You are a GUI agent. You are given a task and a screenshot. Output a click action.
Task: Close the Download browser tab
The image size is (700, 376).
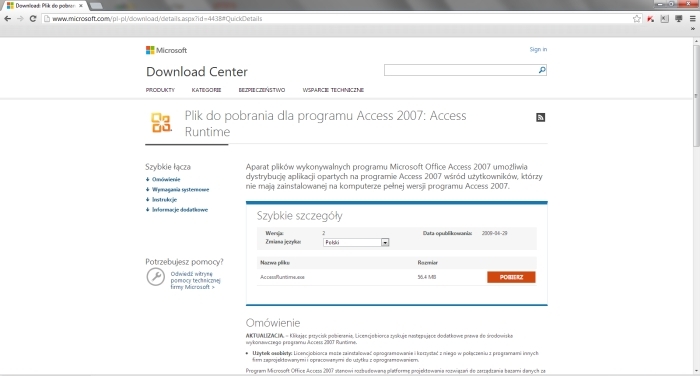[81, 6]
